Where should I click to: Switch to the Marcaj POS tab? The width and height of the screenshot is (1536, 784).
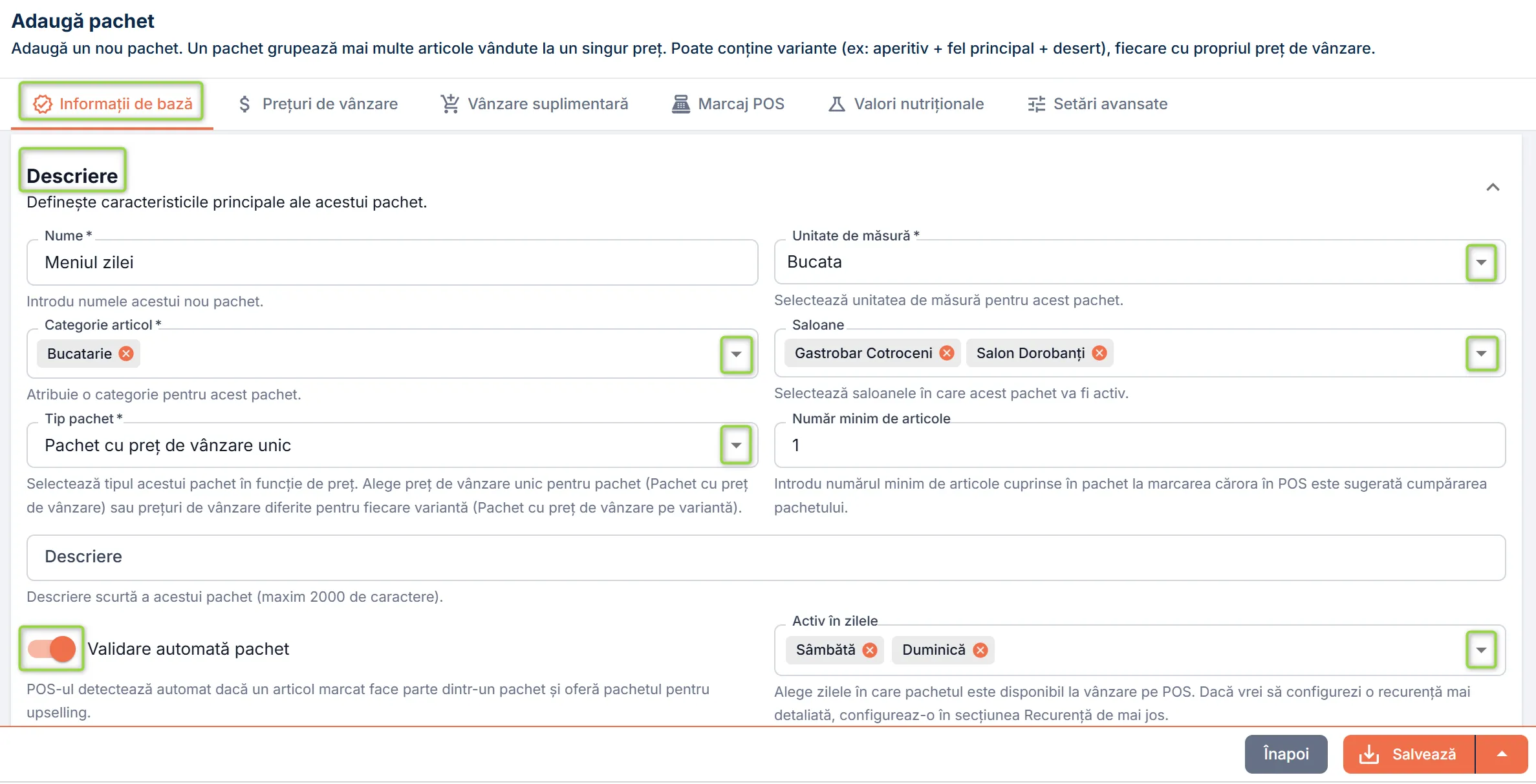(728, 104)
